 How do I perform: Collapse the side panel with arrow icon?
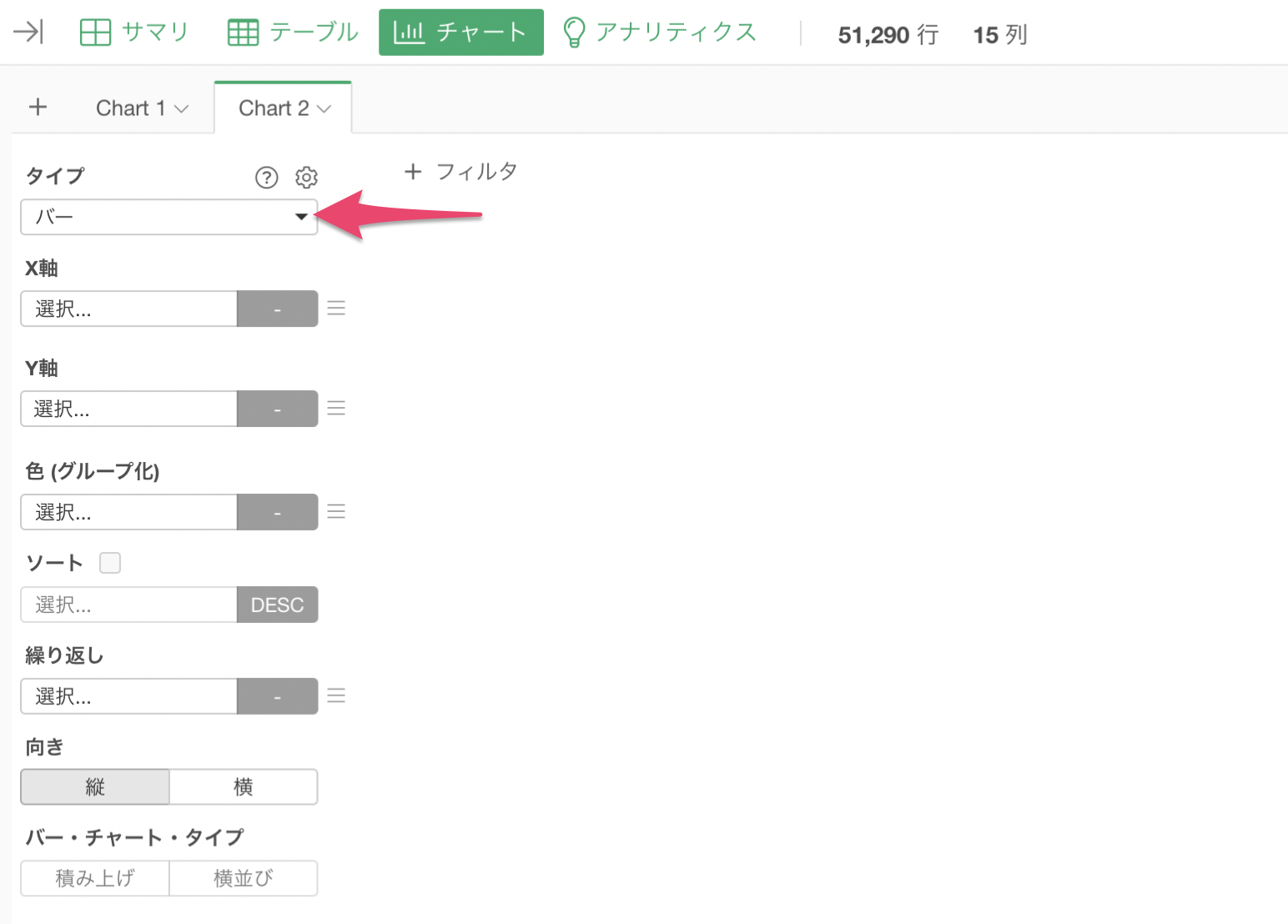[x=28, y=33]
